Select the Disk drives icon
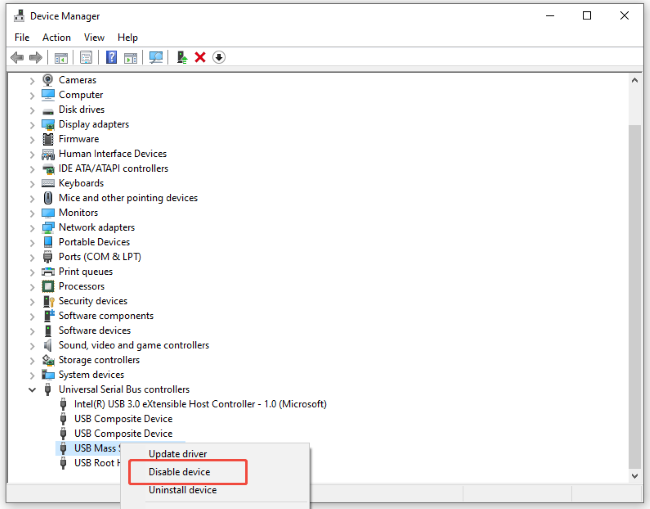The image size is (650, 509). (48, 111)
